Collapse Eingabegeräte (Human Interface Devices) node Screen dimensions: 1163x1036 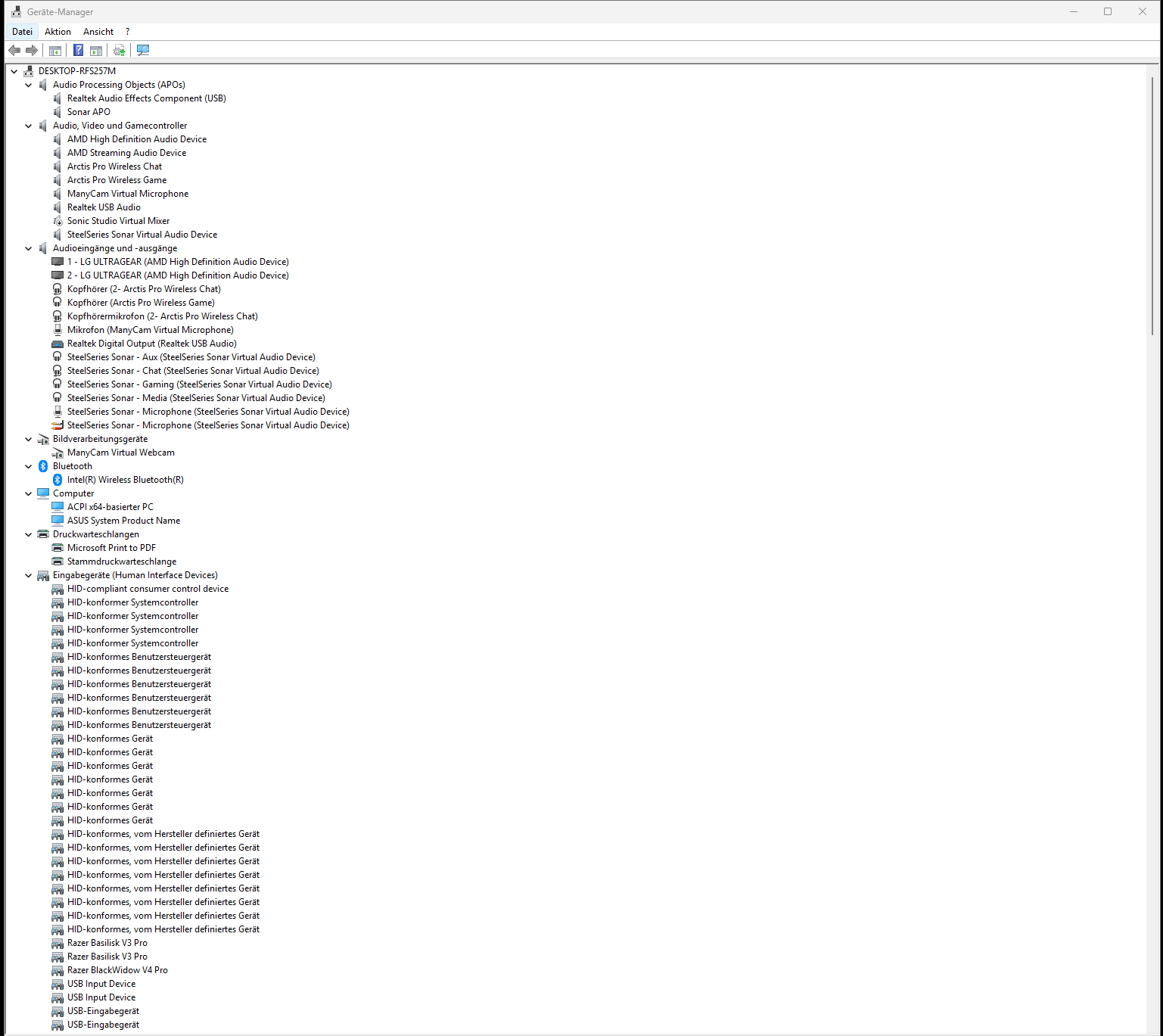pyautogui.click(x=29, y=575)
